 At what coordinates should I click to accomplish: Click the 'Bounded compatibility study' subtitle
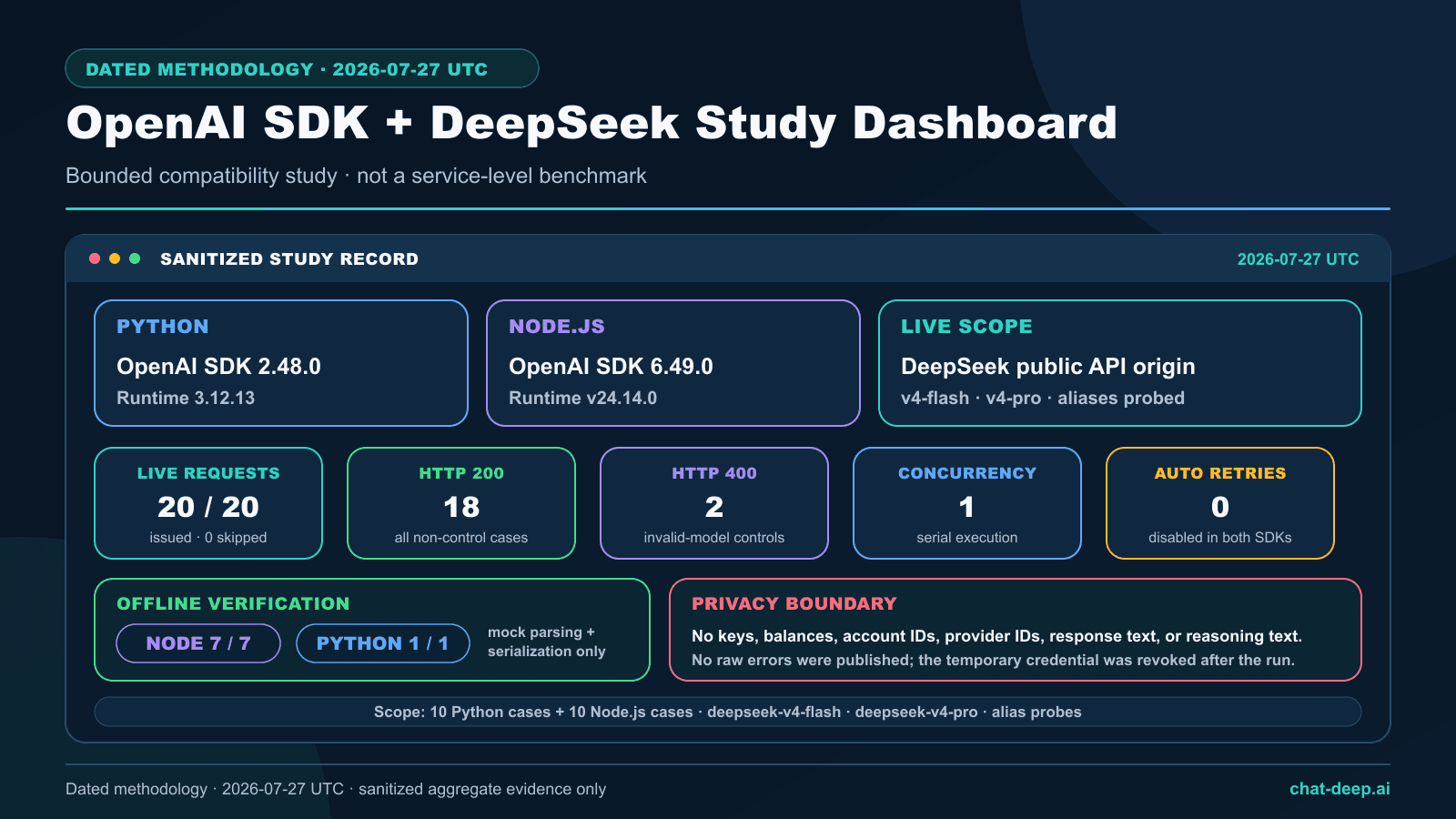pyautogui.click(x=356, y=176)
